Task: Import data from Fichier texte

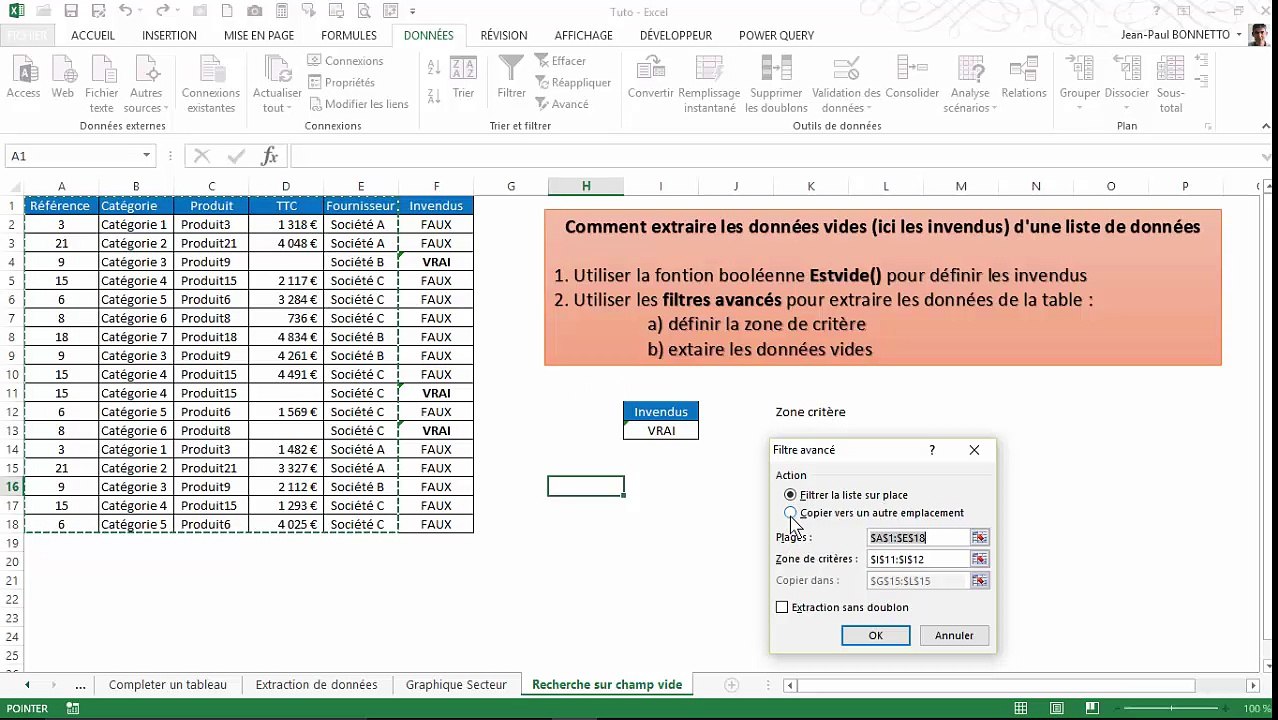Action: [x=102, y=84]
